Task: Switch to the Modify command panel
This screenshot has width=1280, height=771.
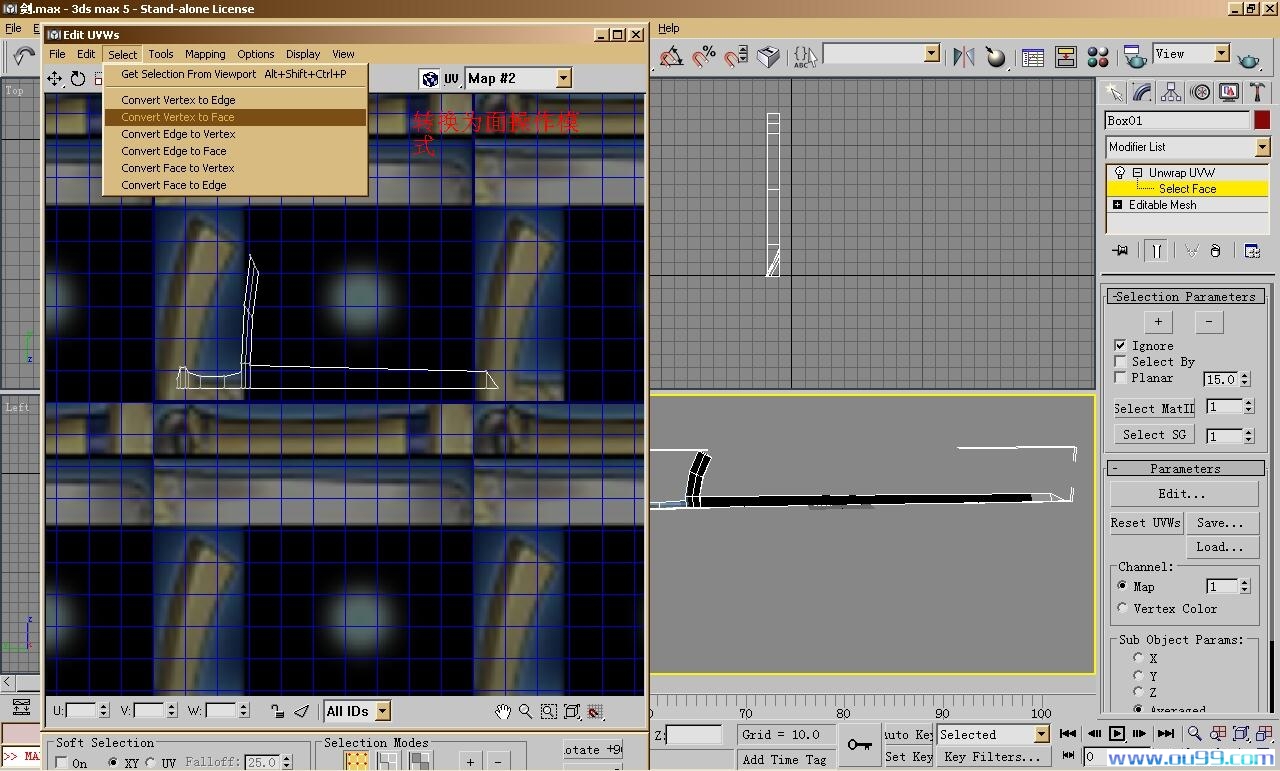Action: coord(1142,92)
